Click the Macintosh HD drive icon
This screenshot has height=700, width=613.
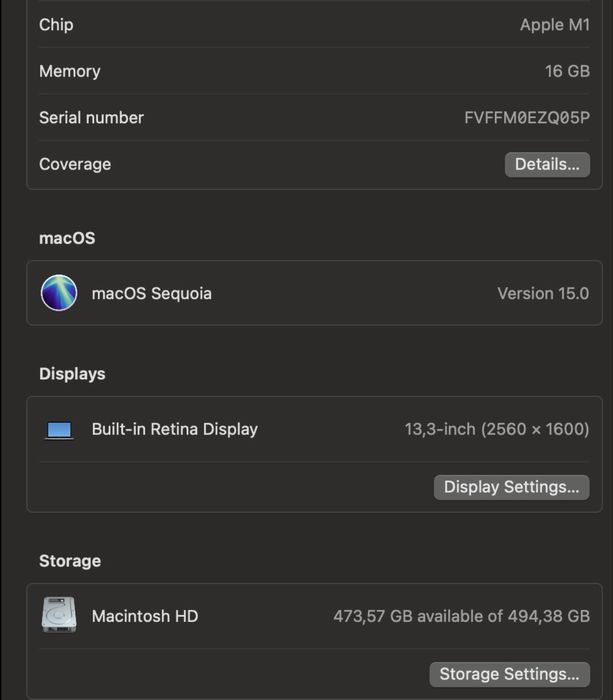(59, 615)
